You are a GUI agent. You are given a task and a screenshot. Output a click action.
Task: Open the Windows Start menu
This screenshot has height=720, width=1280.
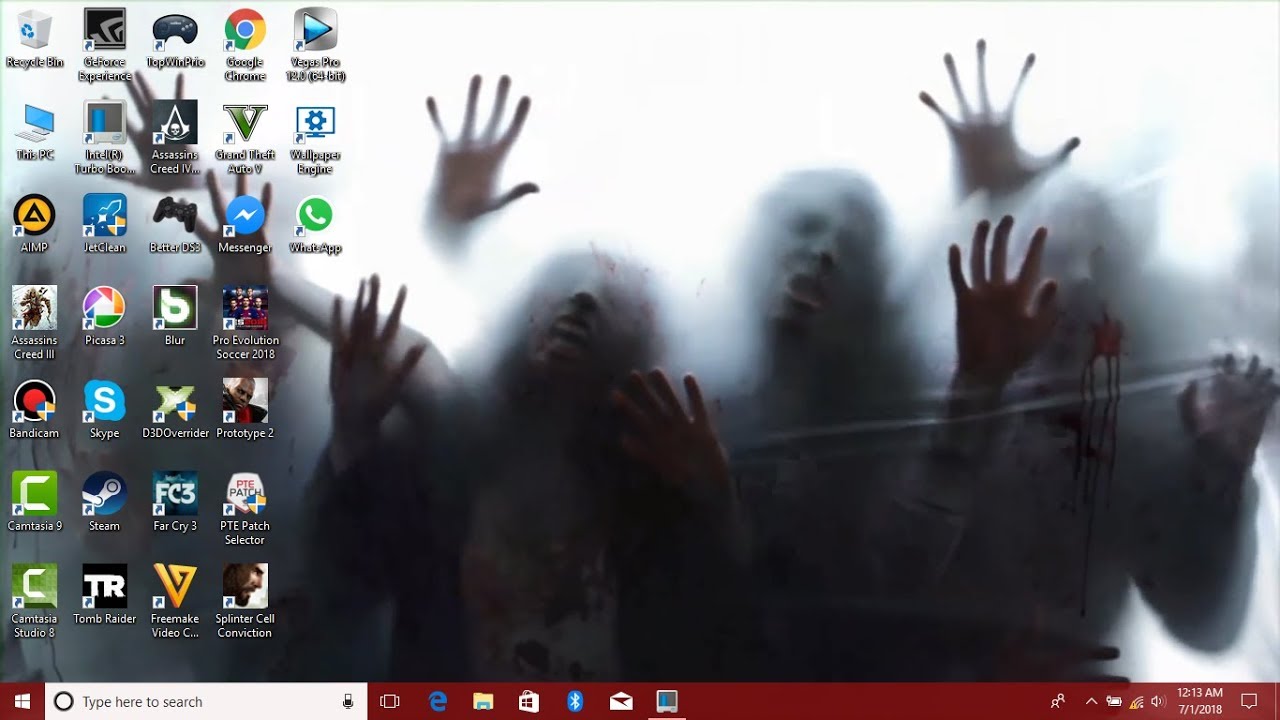[22, 702]
